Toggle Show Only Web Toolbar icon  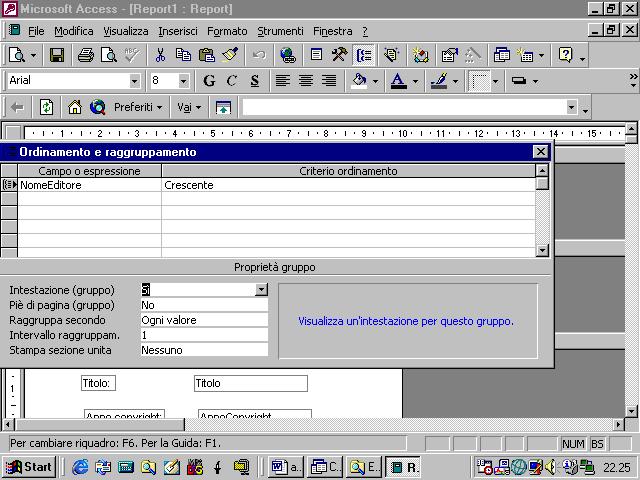(x=223, y=107)
